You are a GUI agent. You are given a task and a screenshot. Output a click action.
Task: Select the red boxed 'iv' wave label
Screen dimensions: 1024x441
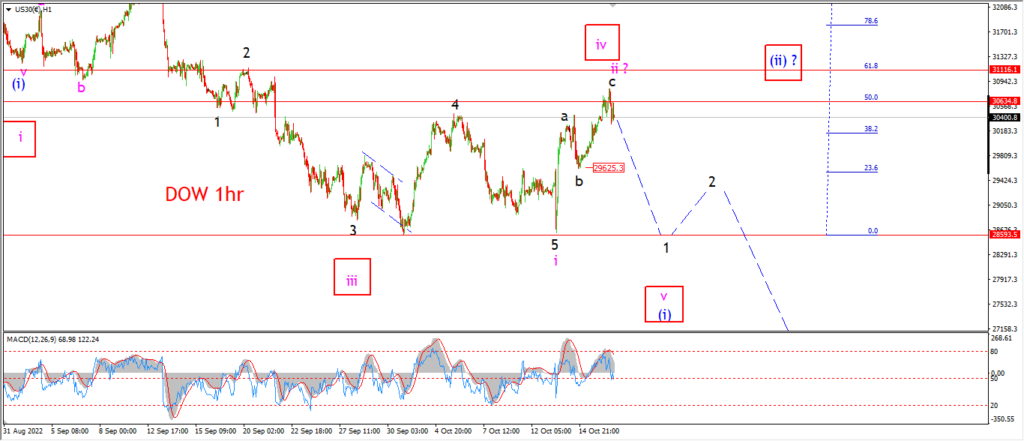pyautogui.click(x=601, y=44)
